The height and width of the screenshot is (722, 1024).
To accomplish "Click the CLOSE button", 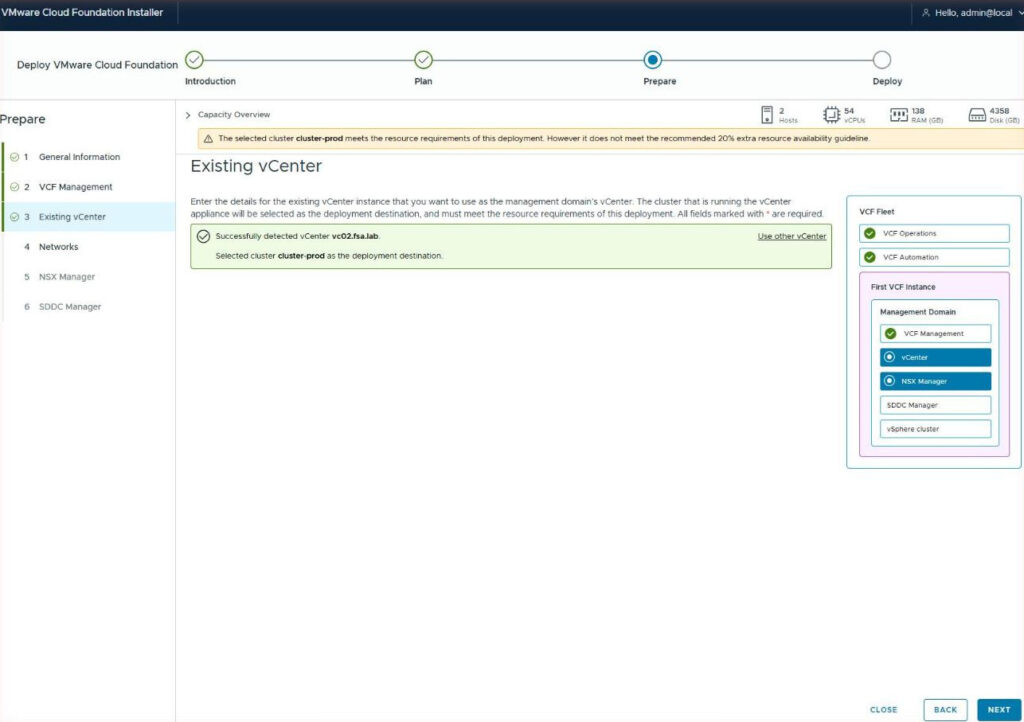I will [x=884, y=710].
